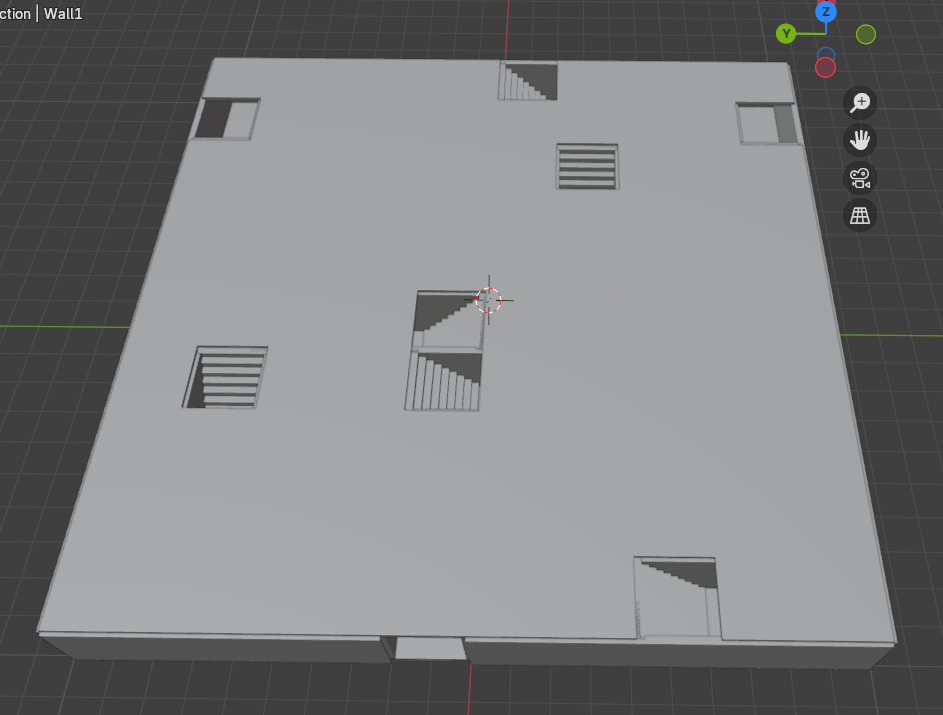Click the 3D cursor at viewport center
This screenshot has width=943, height=715.
pos(488,299)
